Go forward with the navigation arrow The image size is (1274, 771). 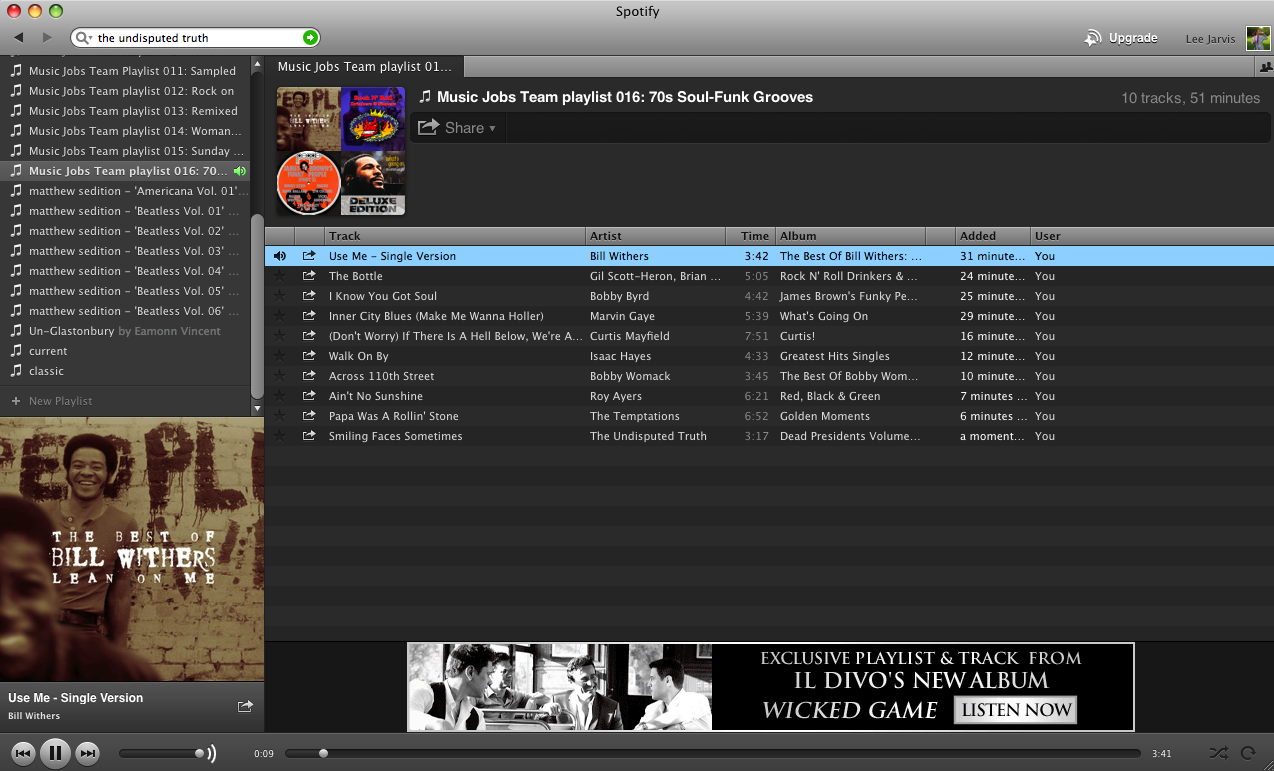(x=47, y=37)
